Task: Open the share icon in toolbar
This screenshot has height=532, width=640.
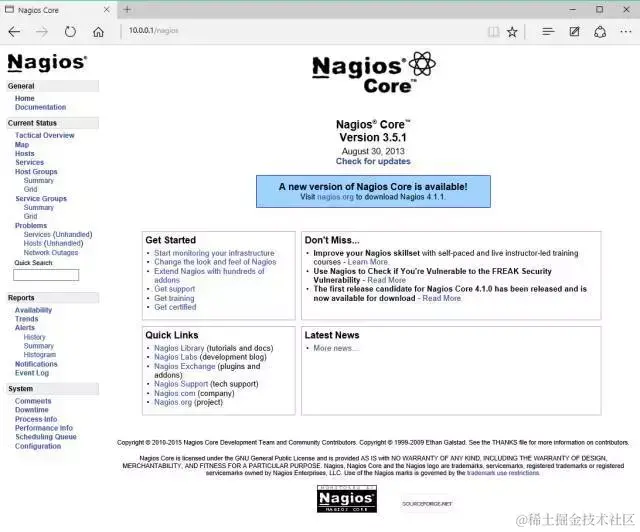Action: (600, 31)
